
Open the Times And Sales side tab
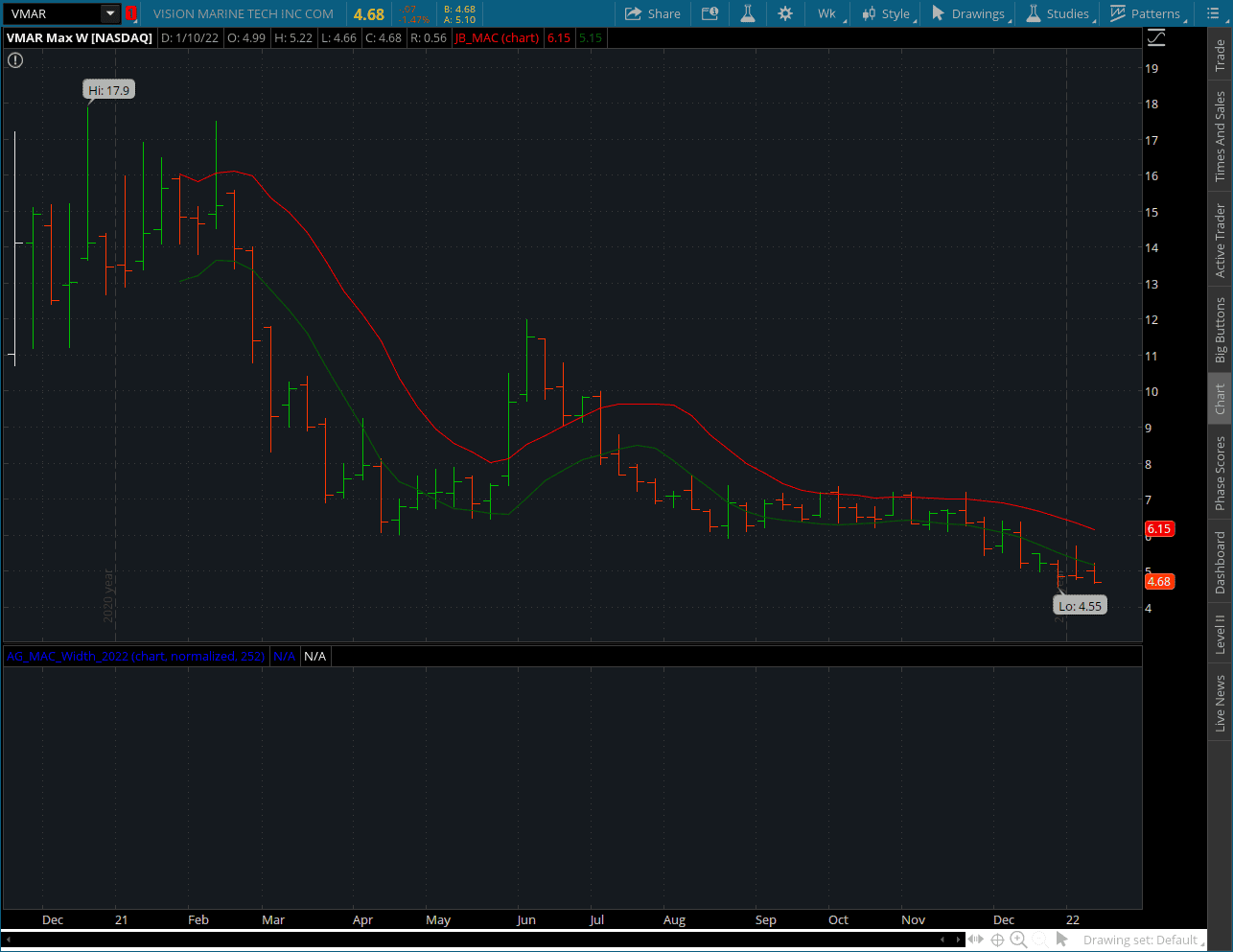pyautogui.click(x=1220, y=136)
